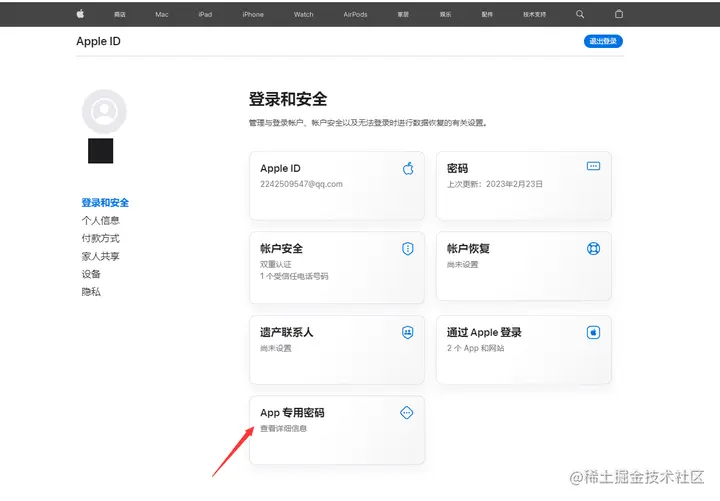720x501 pixels.
Task: Open the search magnifier icon
Action: coord(580,14)
